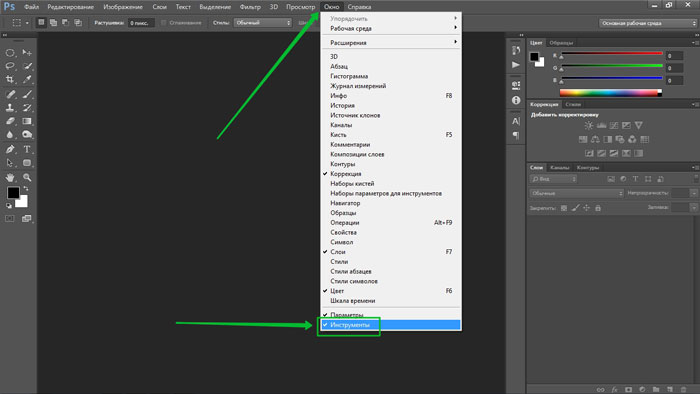Select the Pen tool
Screen dimensions: 700x394
pyautogui.click(x=10, y=149)
